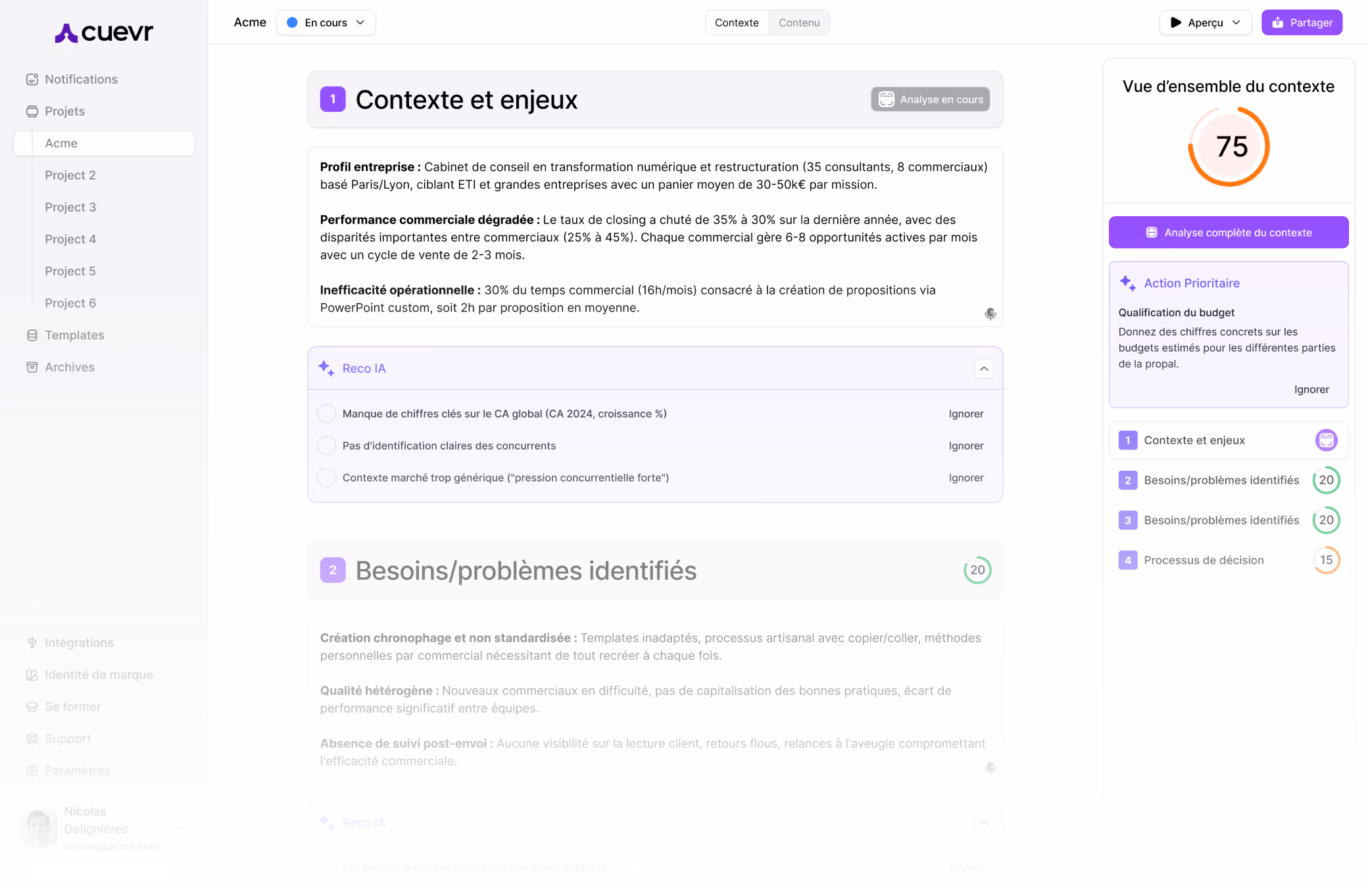
Task: Switch to the Contenu tab
Action: point(798,22)
